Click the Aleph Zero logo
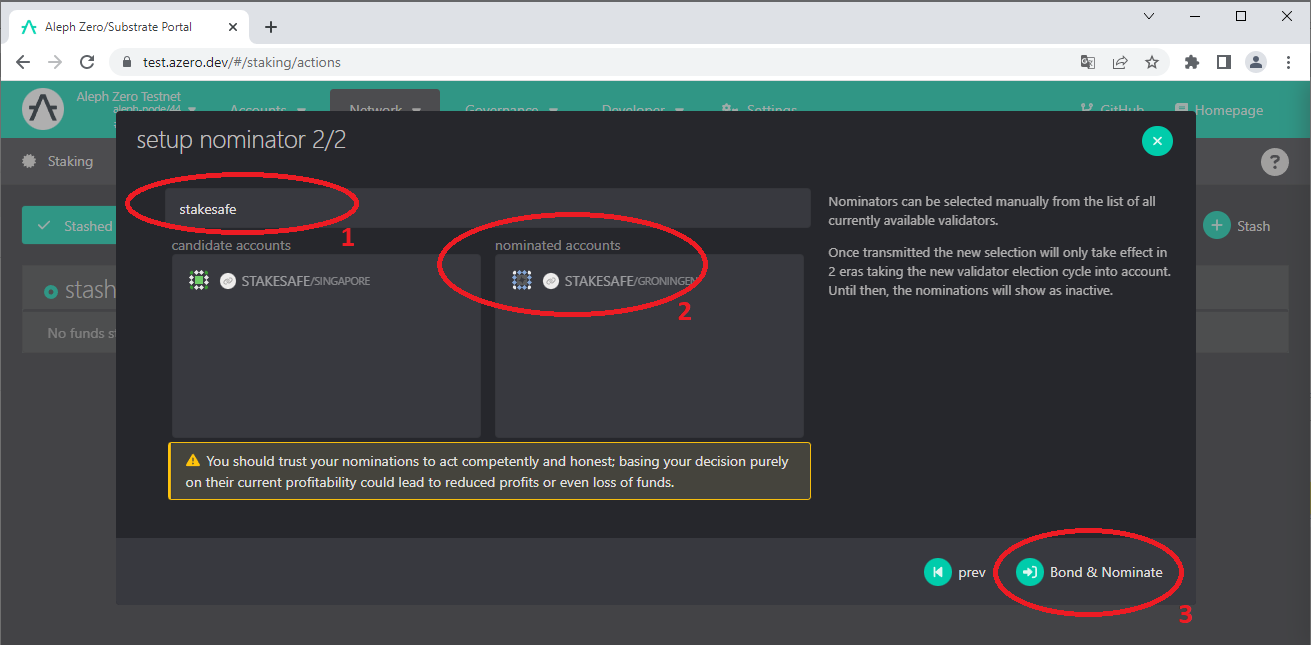This screenshot has width=1311, height=645. click(43, 109)
